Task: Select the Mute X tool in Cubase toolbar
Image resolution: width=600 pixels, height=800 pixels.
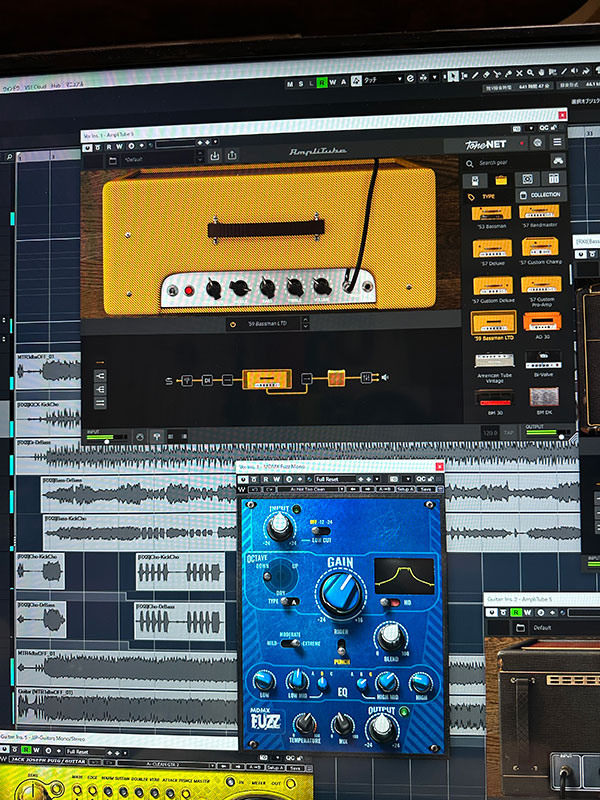Action: point(519,73)
